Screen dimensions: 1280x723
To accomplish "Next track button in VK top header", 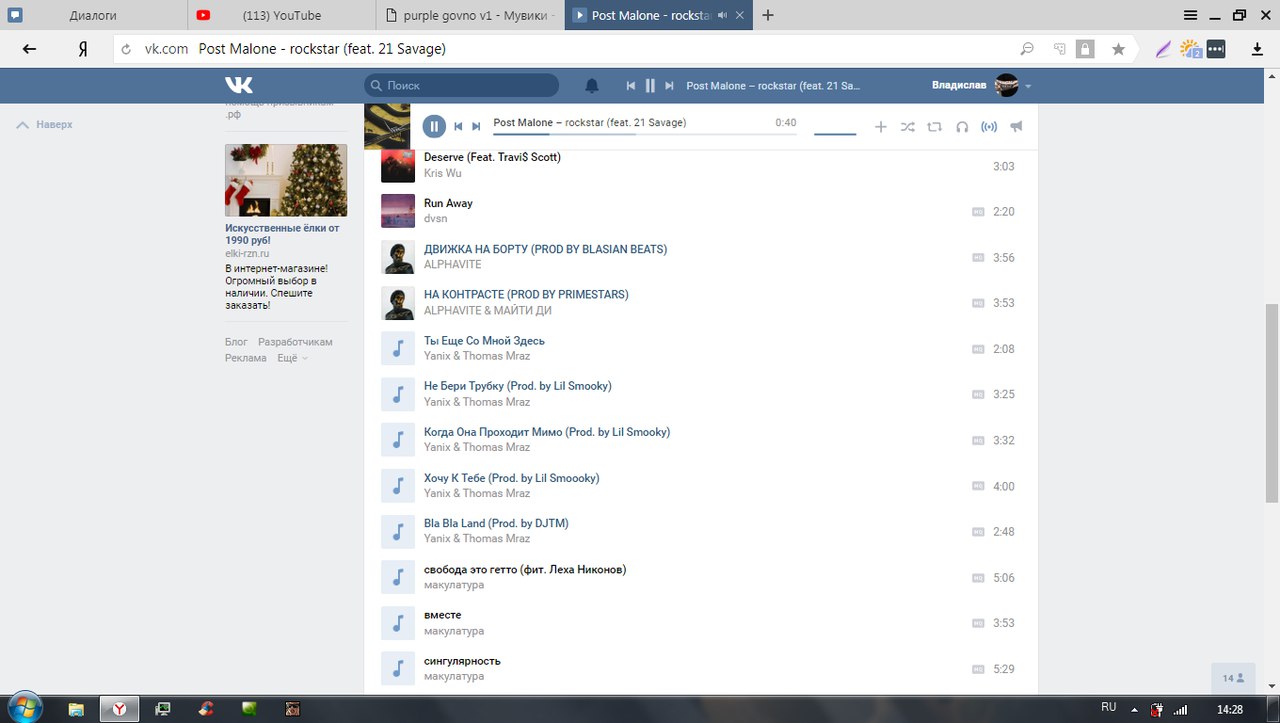I will click(669, 86).
